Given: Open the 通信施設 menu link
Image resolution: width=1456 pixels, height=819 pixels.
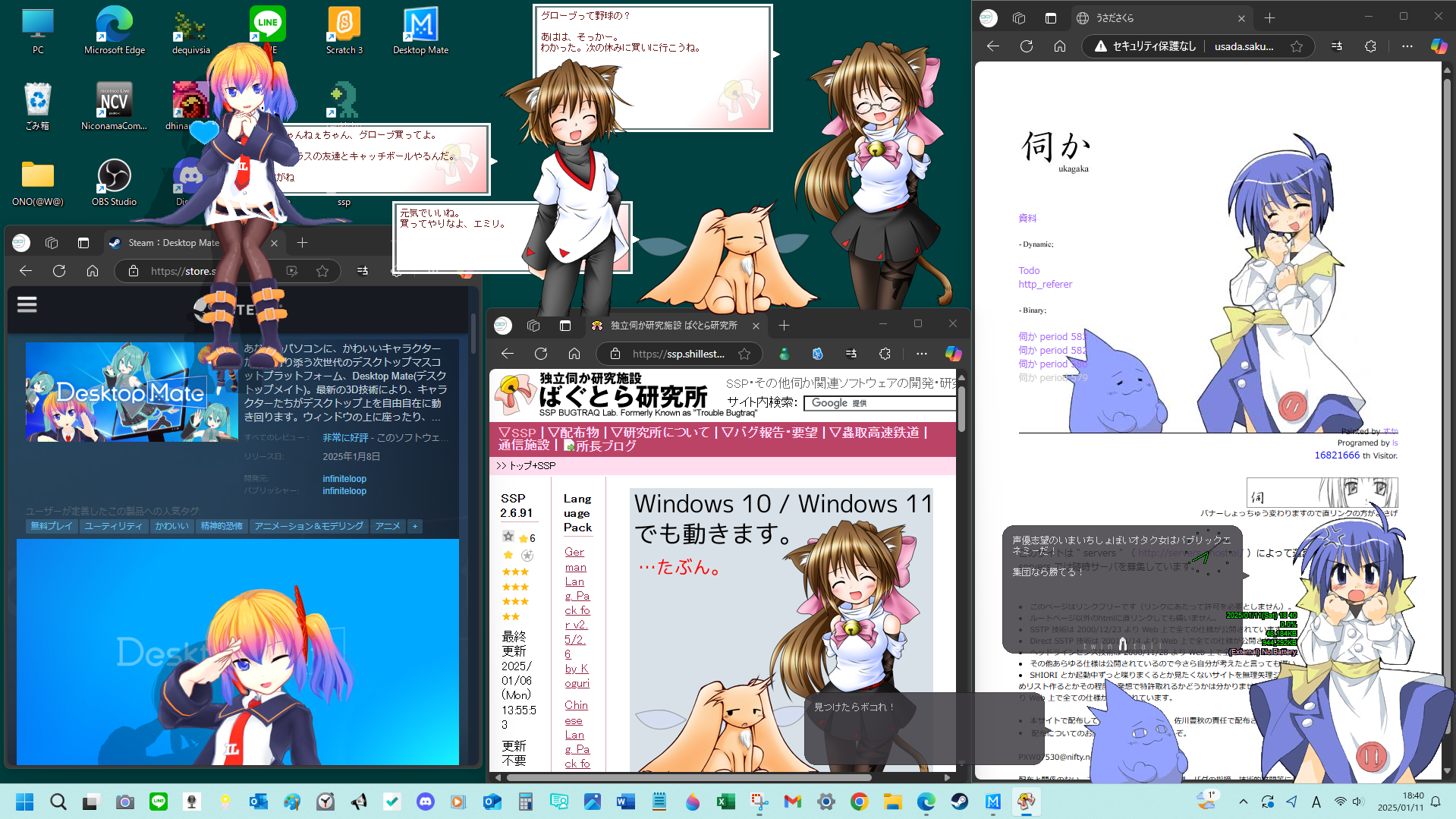Looking at the screenshot, I should point(524,446).
